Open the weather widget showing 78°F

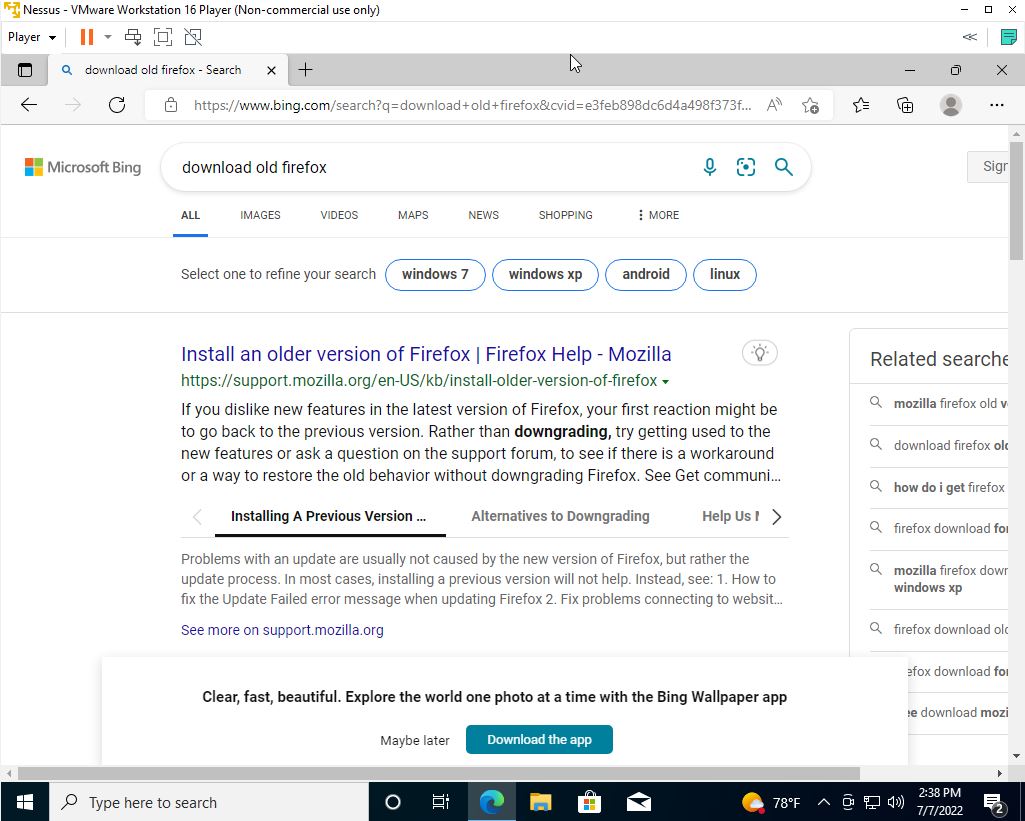point(771,802)
